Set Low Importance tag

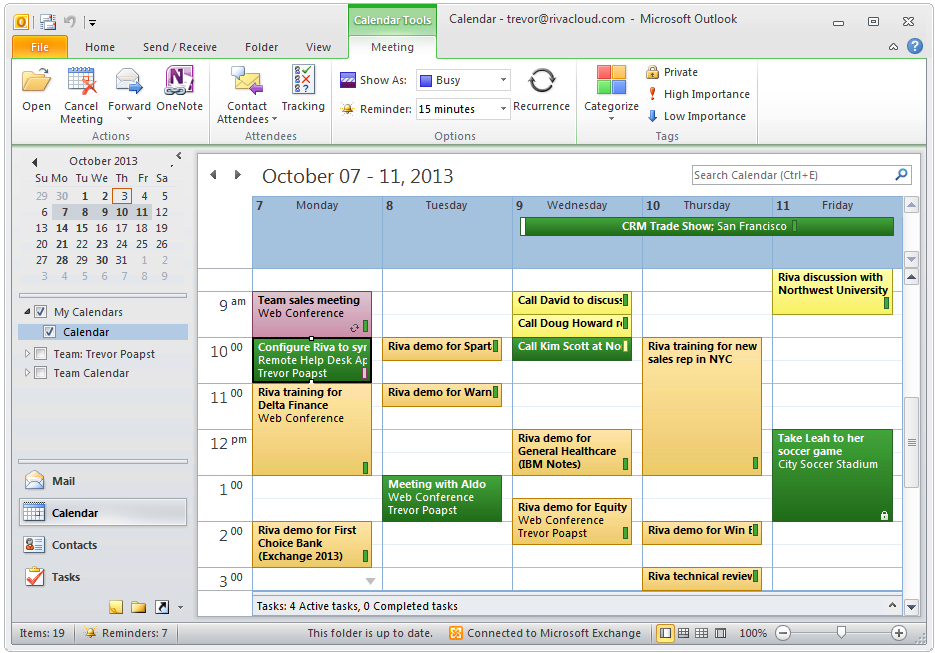(x=696, y=116)
